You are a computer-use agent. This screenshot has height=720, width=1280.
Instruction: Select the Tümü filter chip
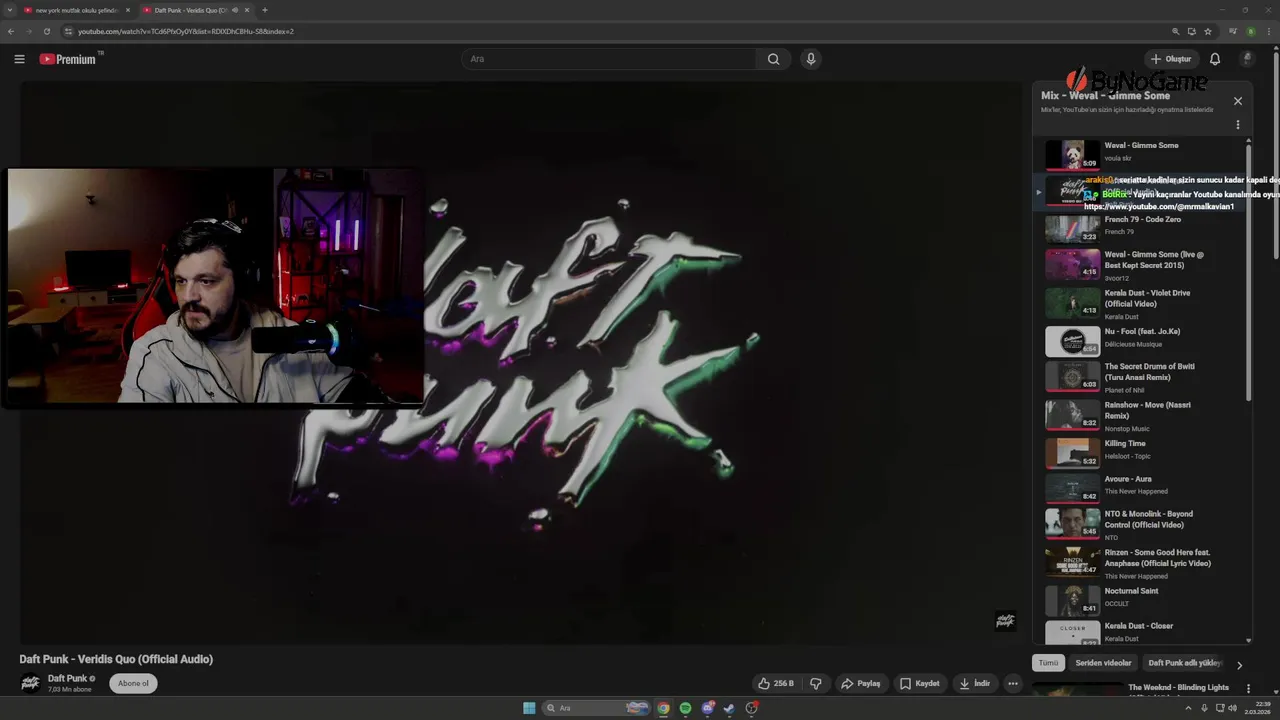point(1048,663)
